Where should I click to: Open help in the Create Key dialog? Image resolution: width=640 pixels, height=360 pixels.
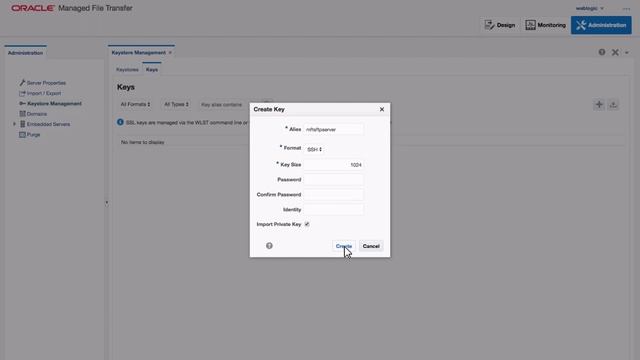[269, 246]
